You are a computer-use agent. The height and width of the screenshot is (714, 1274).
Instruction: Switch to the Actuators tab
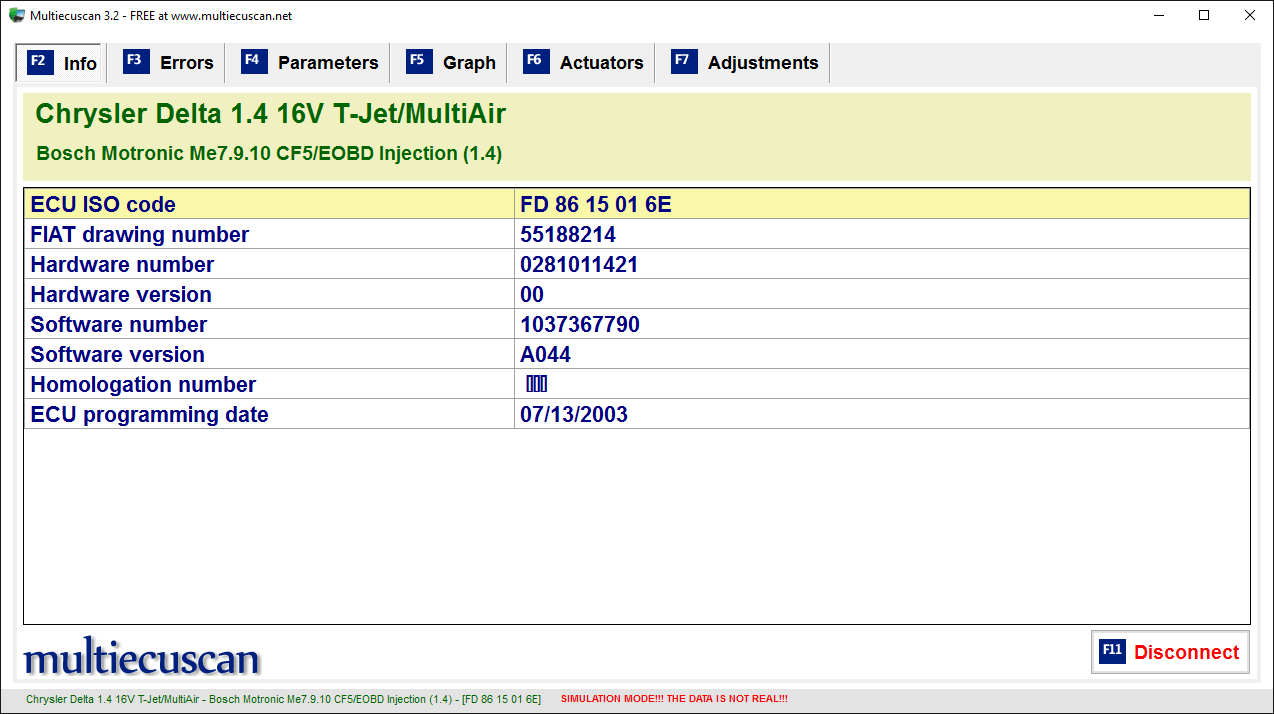600,62
